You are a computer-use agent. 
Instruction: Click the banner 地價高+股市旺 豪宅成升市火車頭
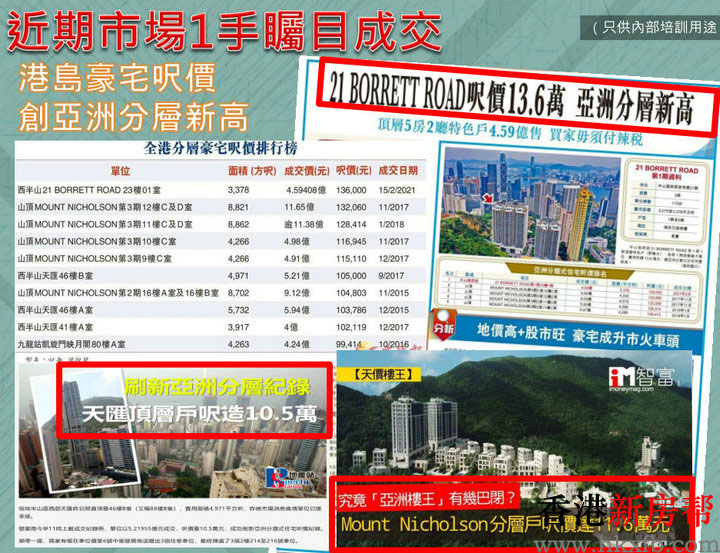tap(578, 335)
